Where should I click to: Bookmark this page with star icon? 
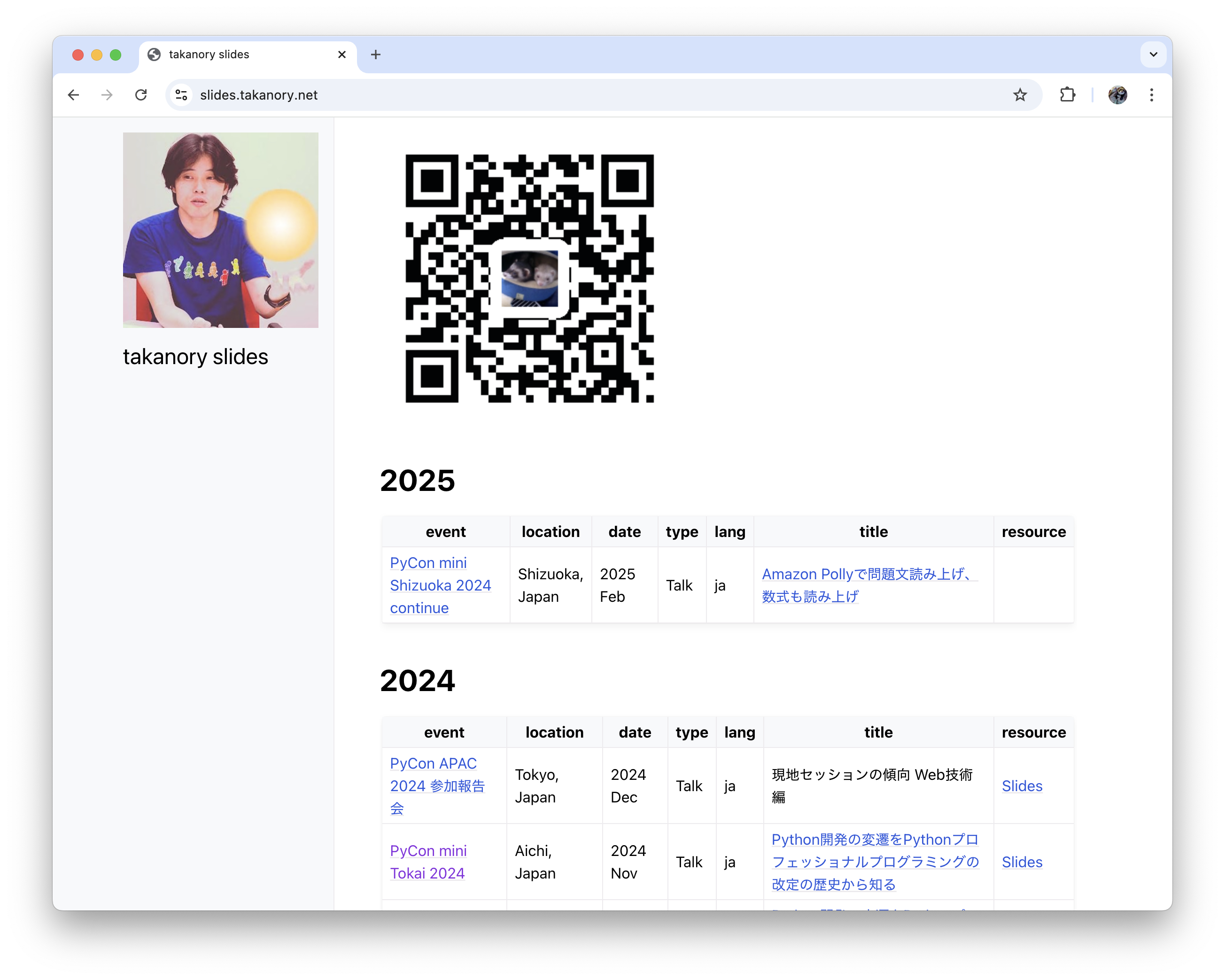(1019, 95)
